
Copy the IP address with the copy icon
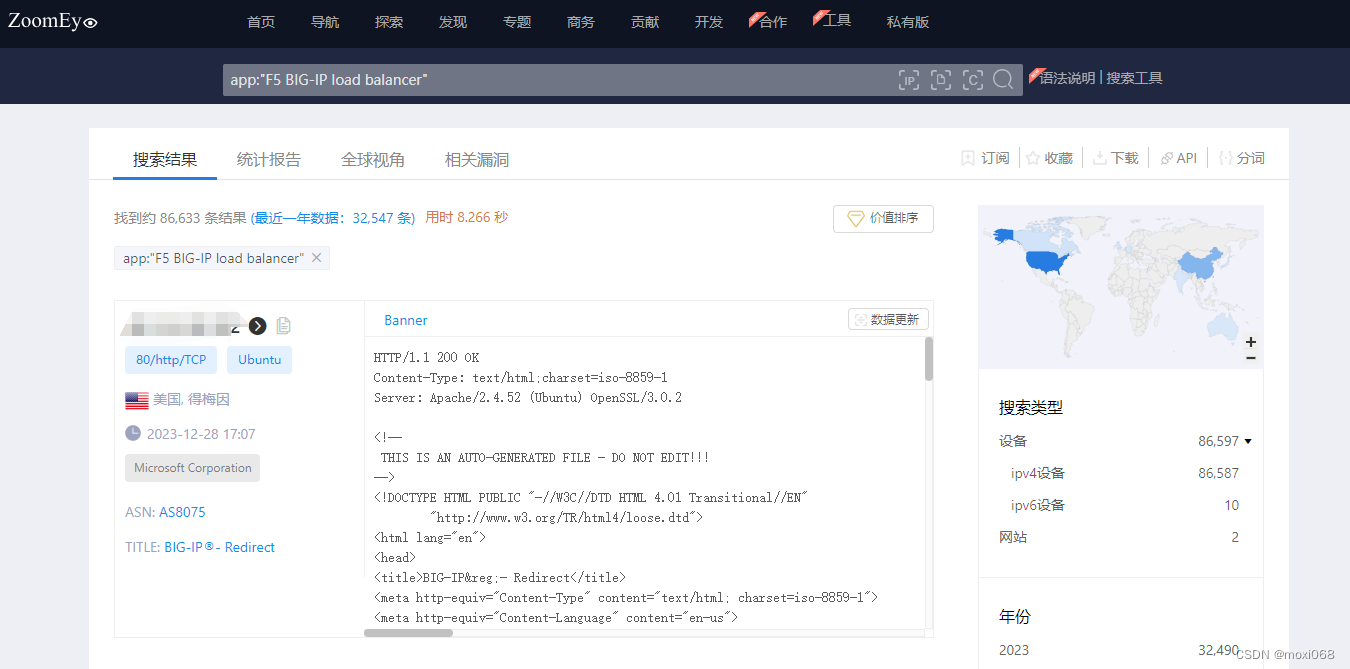[x=283, y=326]
